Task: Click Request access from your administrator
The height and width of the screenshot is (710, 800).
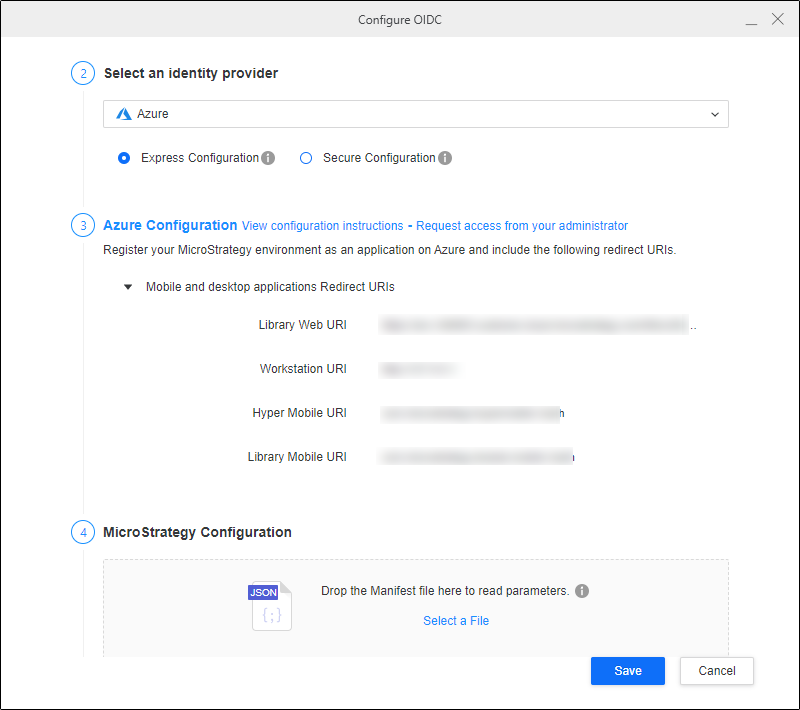Action: [521, 226]
